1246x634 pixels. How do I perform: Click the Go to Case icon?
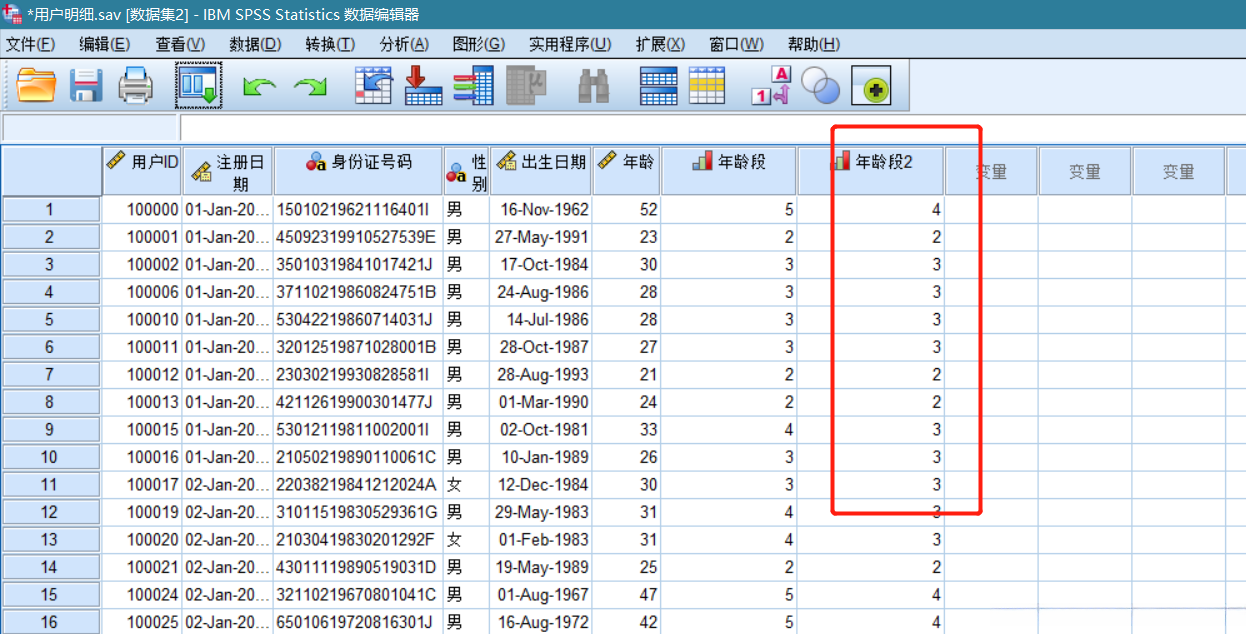pos(374,86)
